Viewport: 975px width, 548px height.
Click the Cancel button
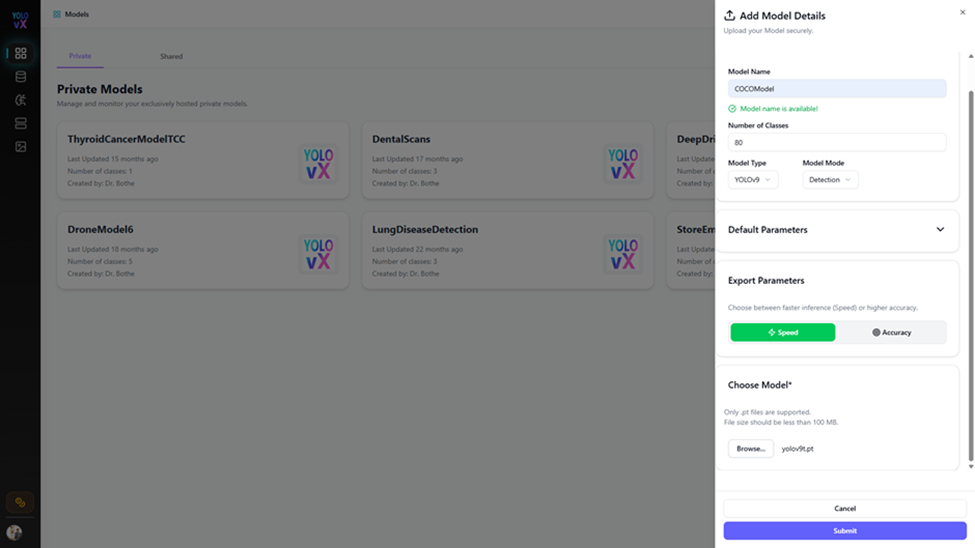tap(844, 508)
